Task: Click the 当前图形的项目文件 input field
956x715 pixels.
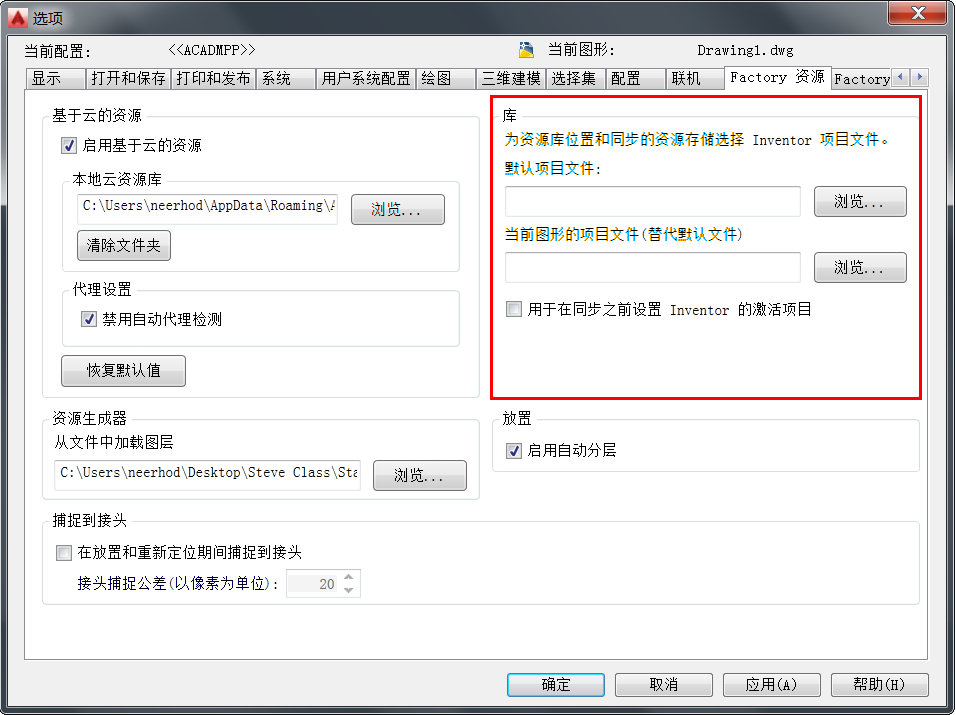Action: (x=652, y=268)
